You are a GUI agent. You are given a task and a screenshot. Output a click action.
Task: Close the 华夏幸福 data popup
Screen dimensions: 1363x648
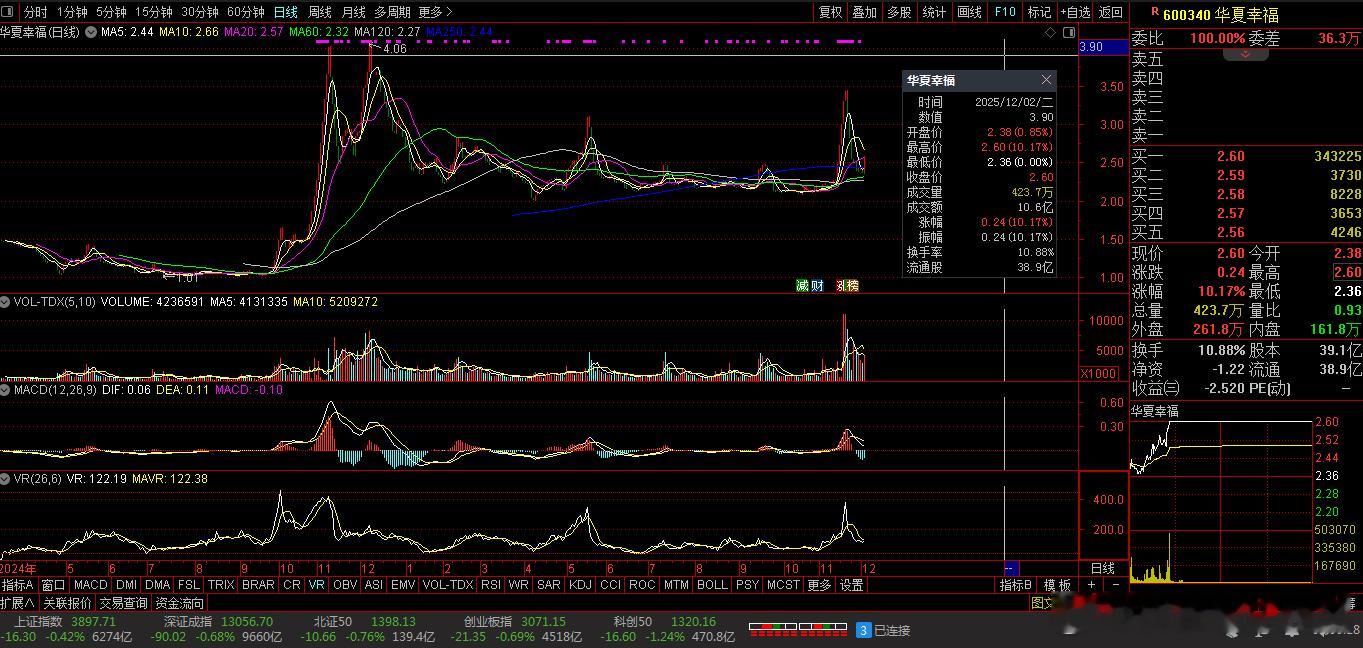(x=1046, y=80)
